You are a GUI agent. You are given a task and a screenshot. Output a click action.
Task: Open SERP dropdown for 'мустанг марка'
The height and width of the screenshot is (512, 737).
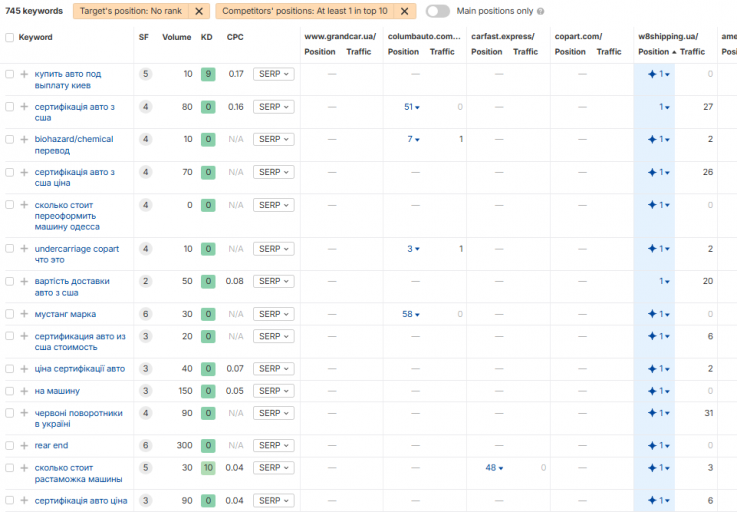pos(274,314)
